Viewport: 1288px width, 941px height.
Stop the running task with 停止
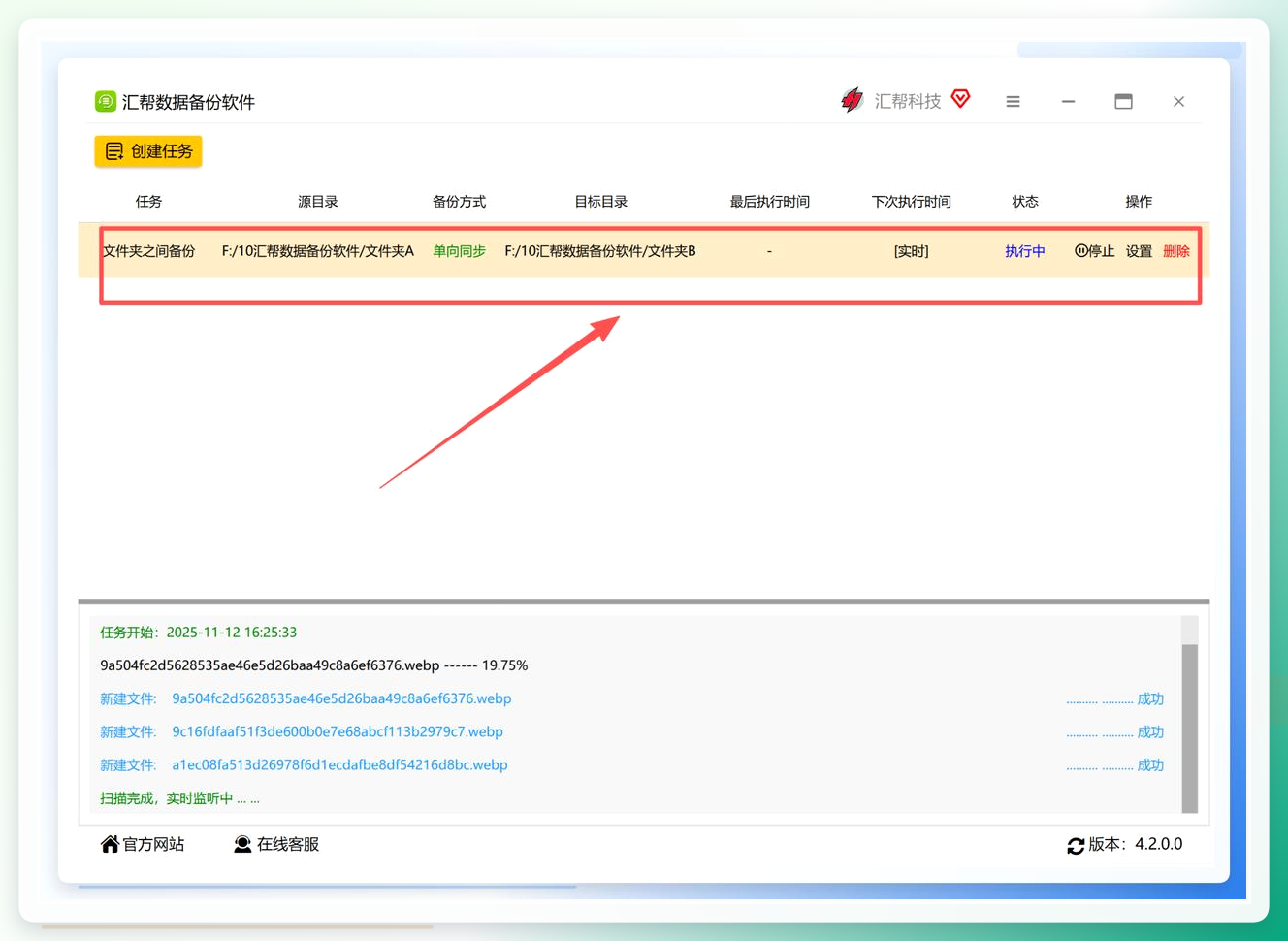(1094, 251)
